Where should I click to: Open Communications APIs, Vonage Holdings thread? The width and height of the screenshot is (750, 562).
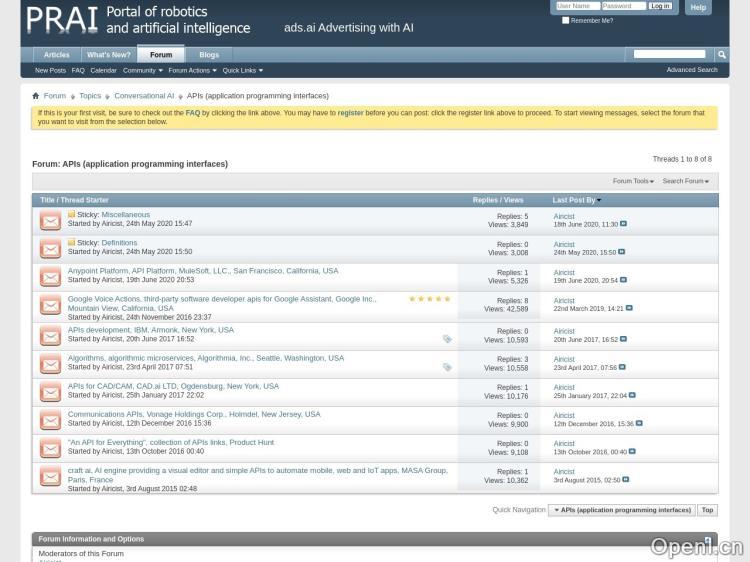194,414
